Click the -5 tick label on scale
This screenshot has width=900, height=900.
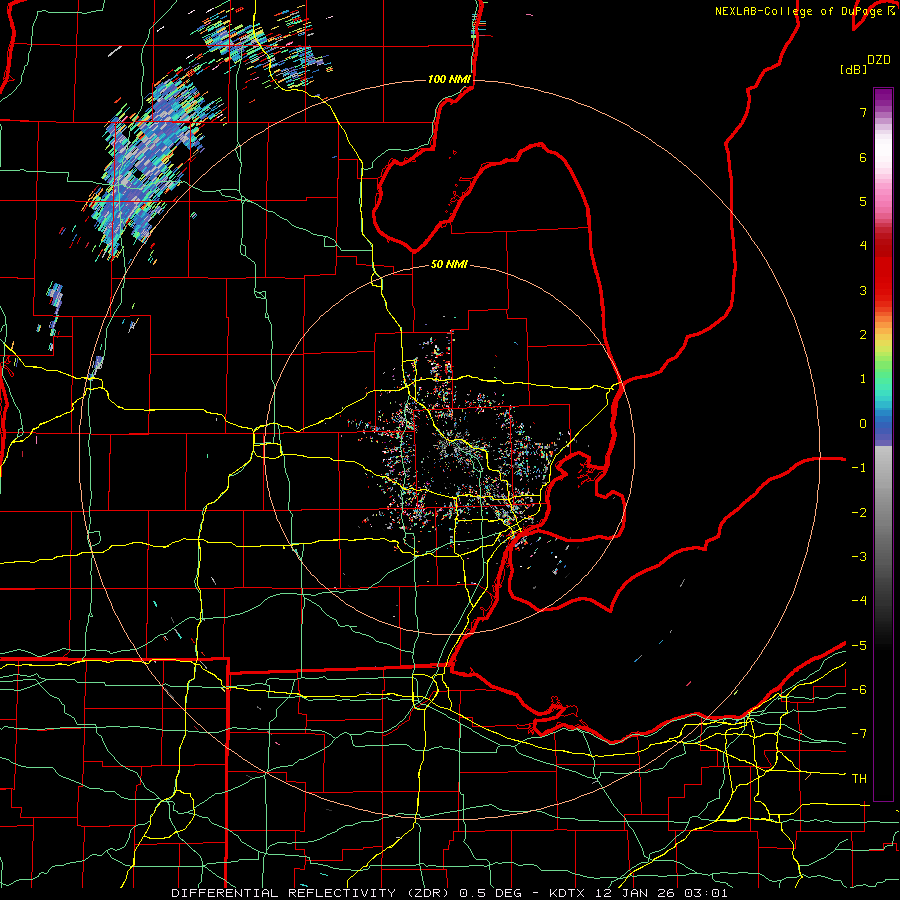859,646
